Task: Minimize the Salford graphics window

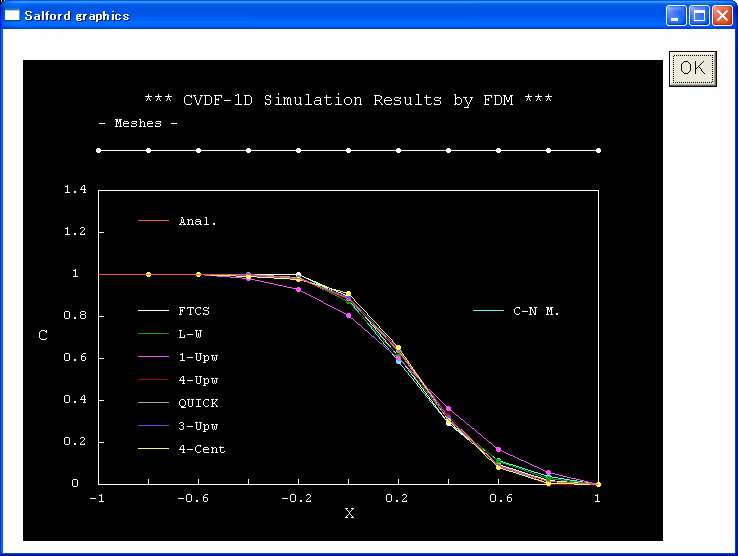Action: click(678, 15)
